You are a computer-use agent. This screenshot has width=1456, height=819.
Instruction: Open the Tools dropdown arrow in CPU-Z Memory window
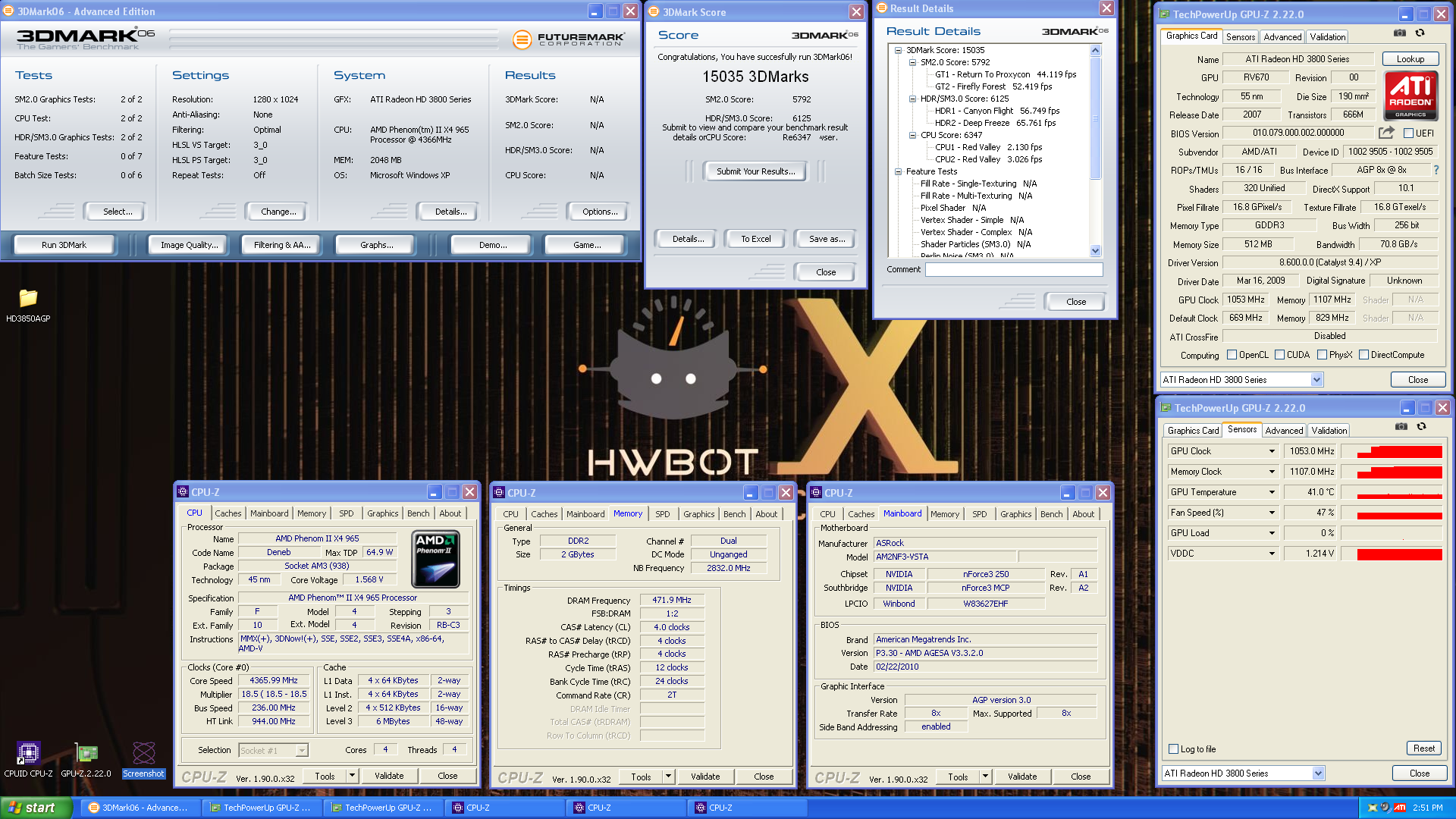click(668, 777)
